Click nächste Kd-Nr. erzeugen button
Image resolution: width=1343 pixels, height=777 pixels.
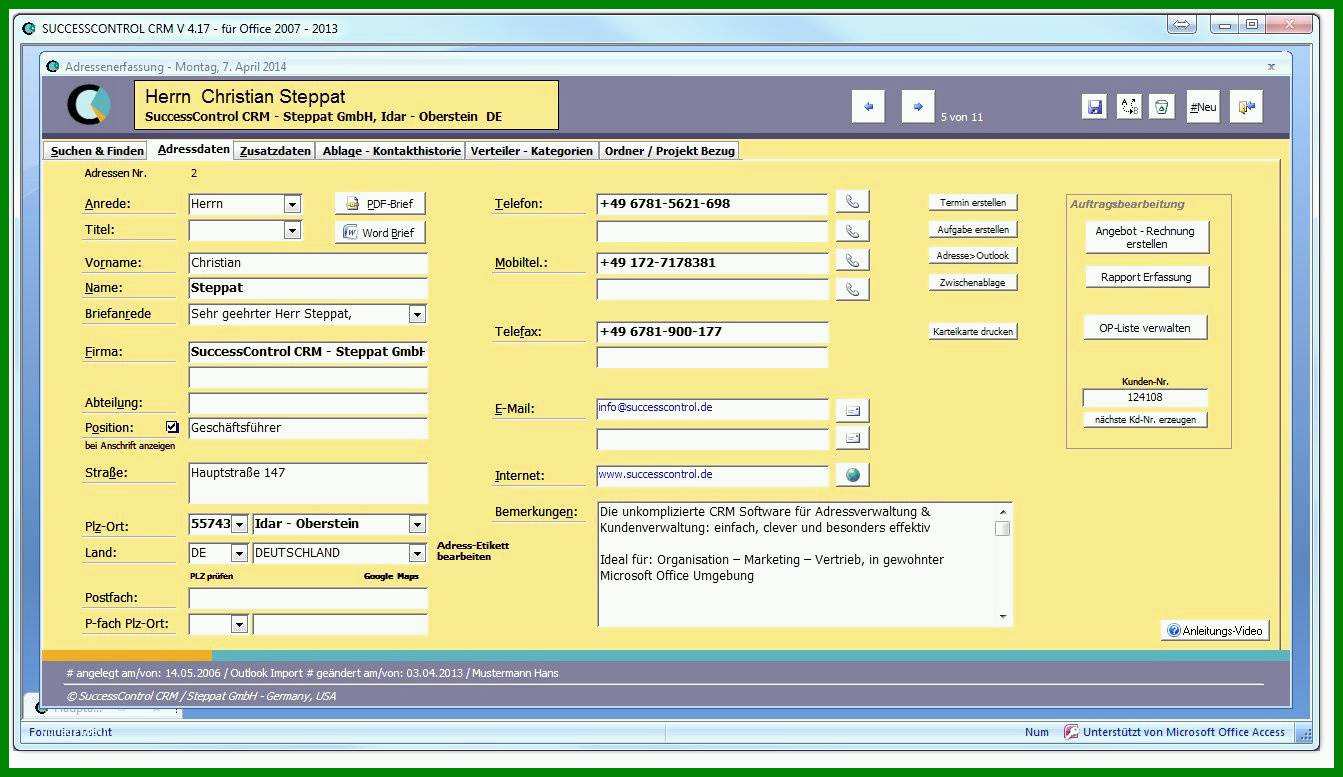1145,420
